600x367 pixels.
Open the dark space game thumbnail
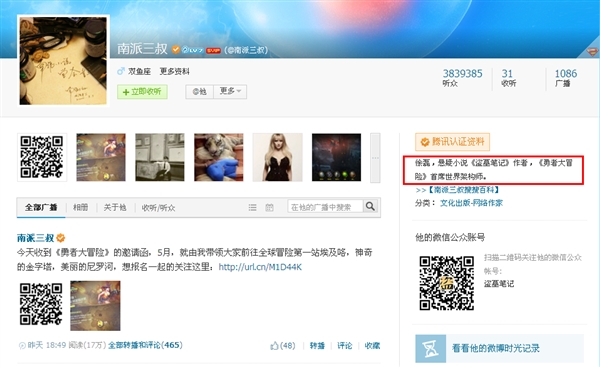pos(336,157)
